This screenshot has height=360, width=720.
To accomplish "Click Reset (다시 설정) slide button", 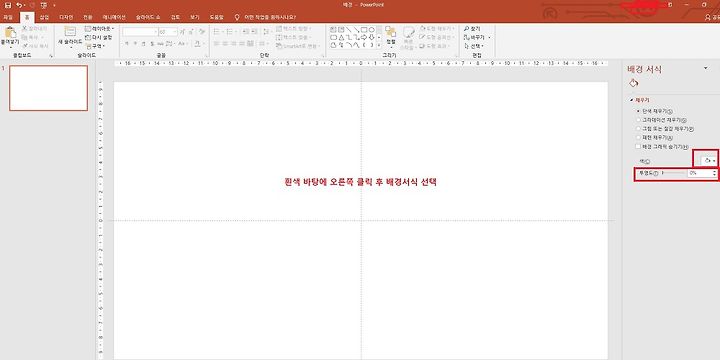I will [x=99, y=37].
